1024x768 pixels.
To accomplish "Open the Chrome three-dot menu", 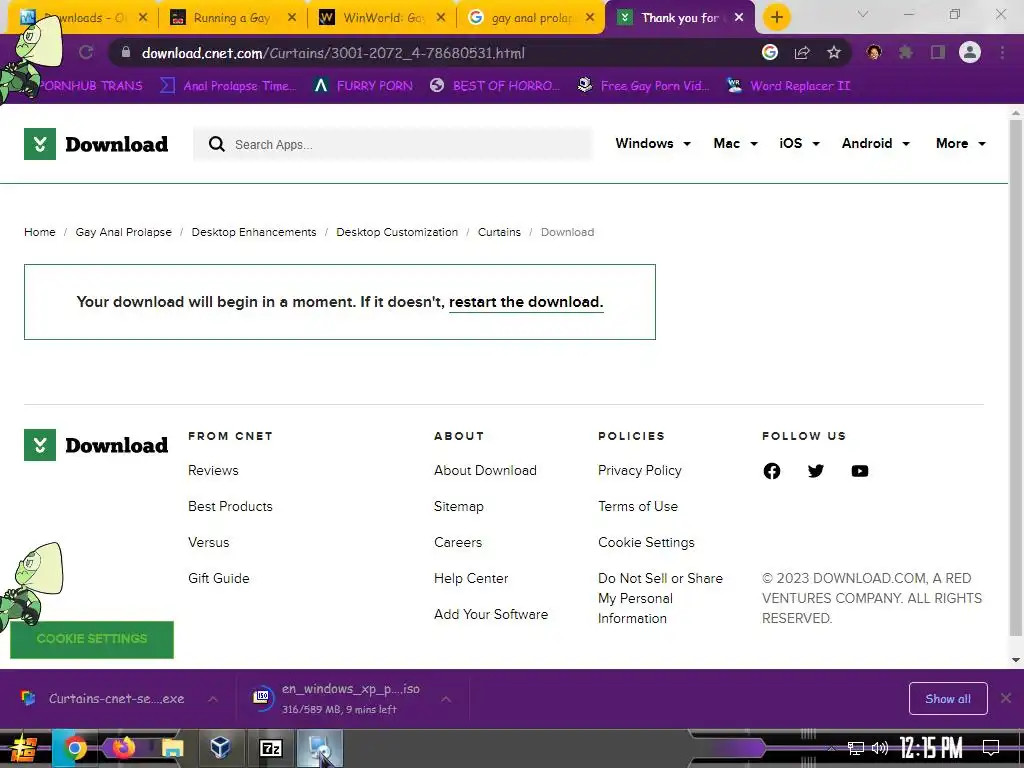I will 1002,53.
